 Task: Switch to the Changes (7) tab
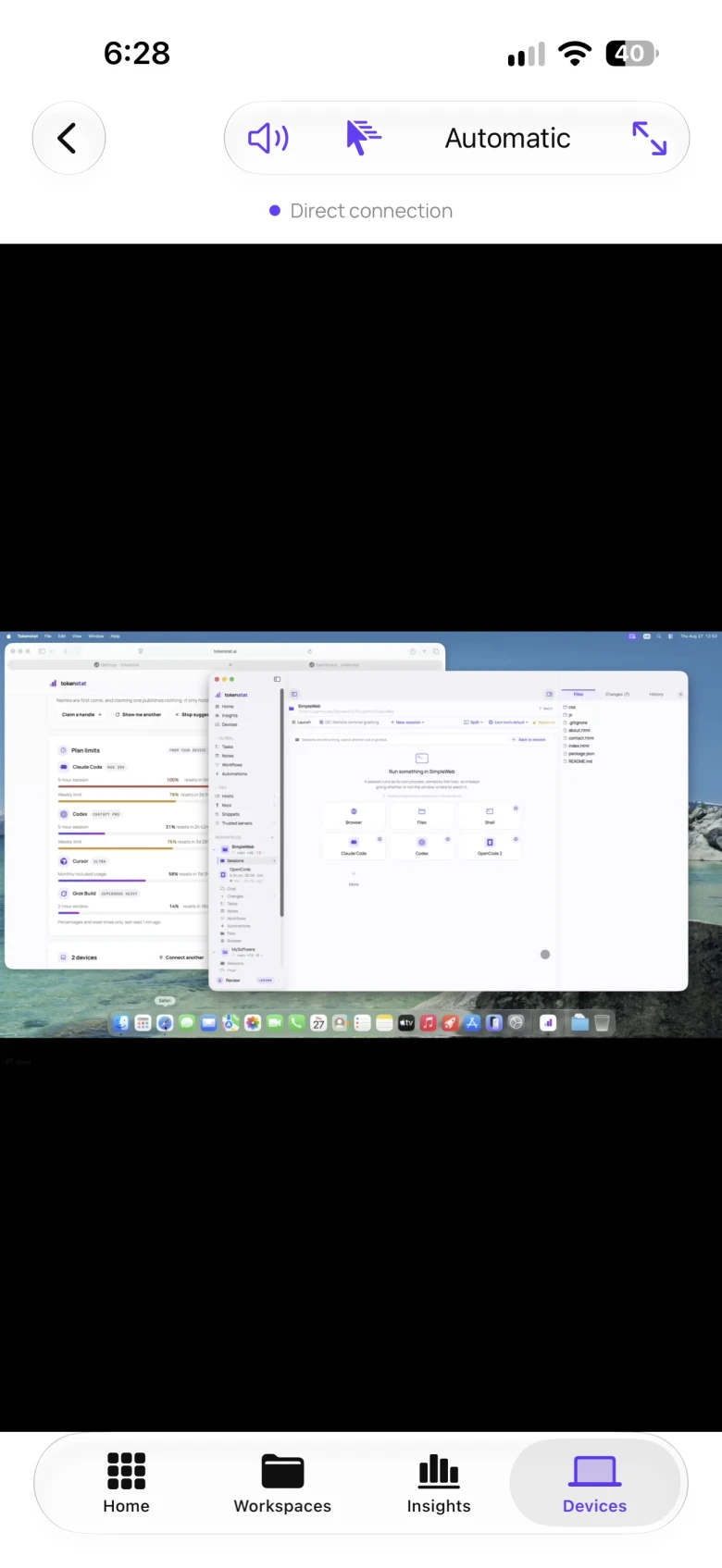click(x=617, y=694)
